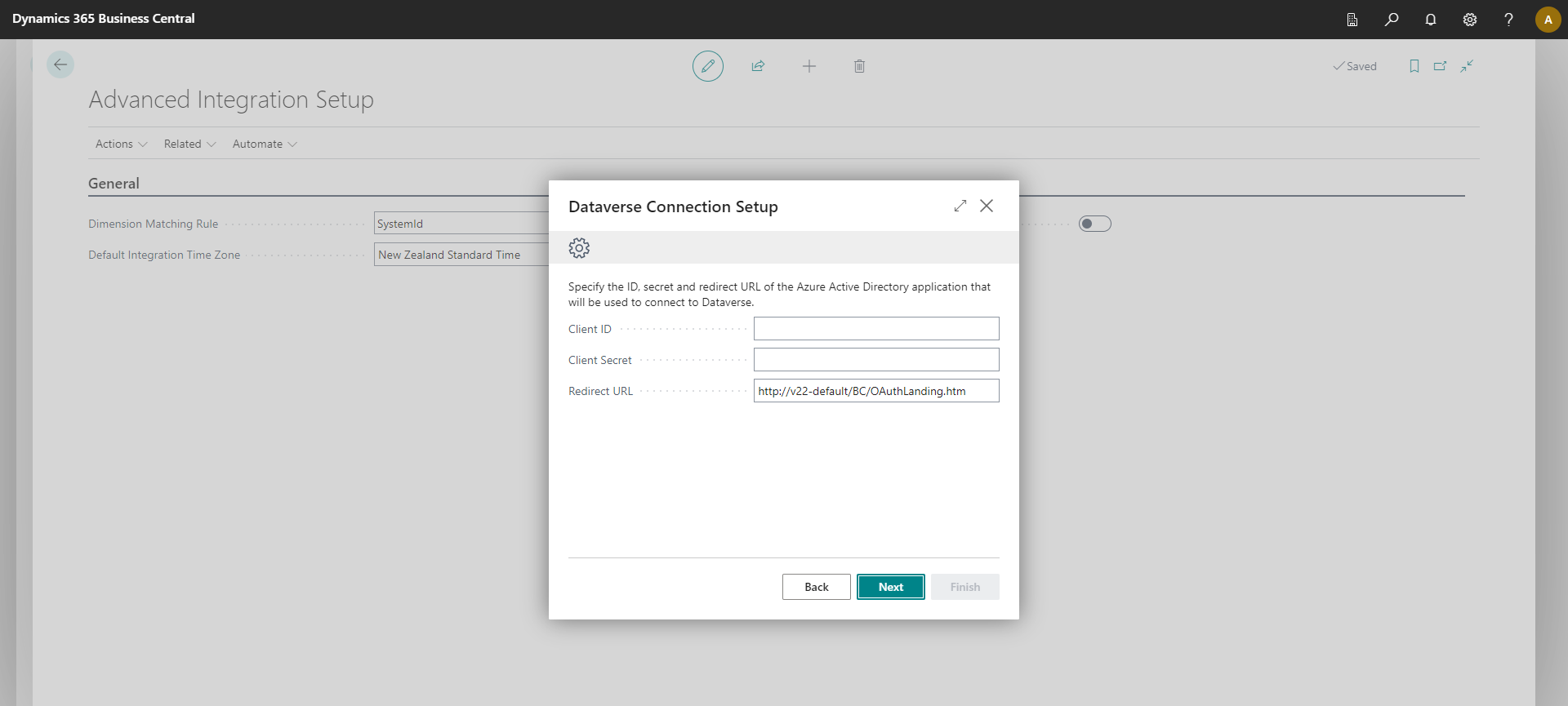Click the Dimension Matching Rule SystemId field
The image size is (1568, 706).
click(x=461, y=224)
